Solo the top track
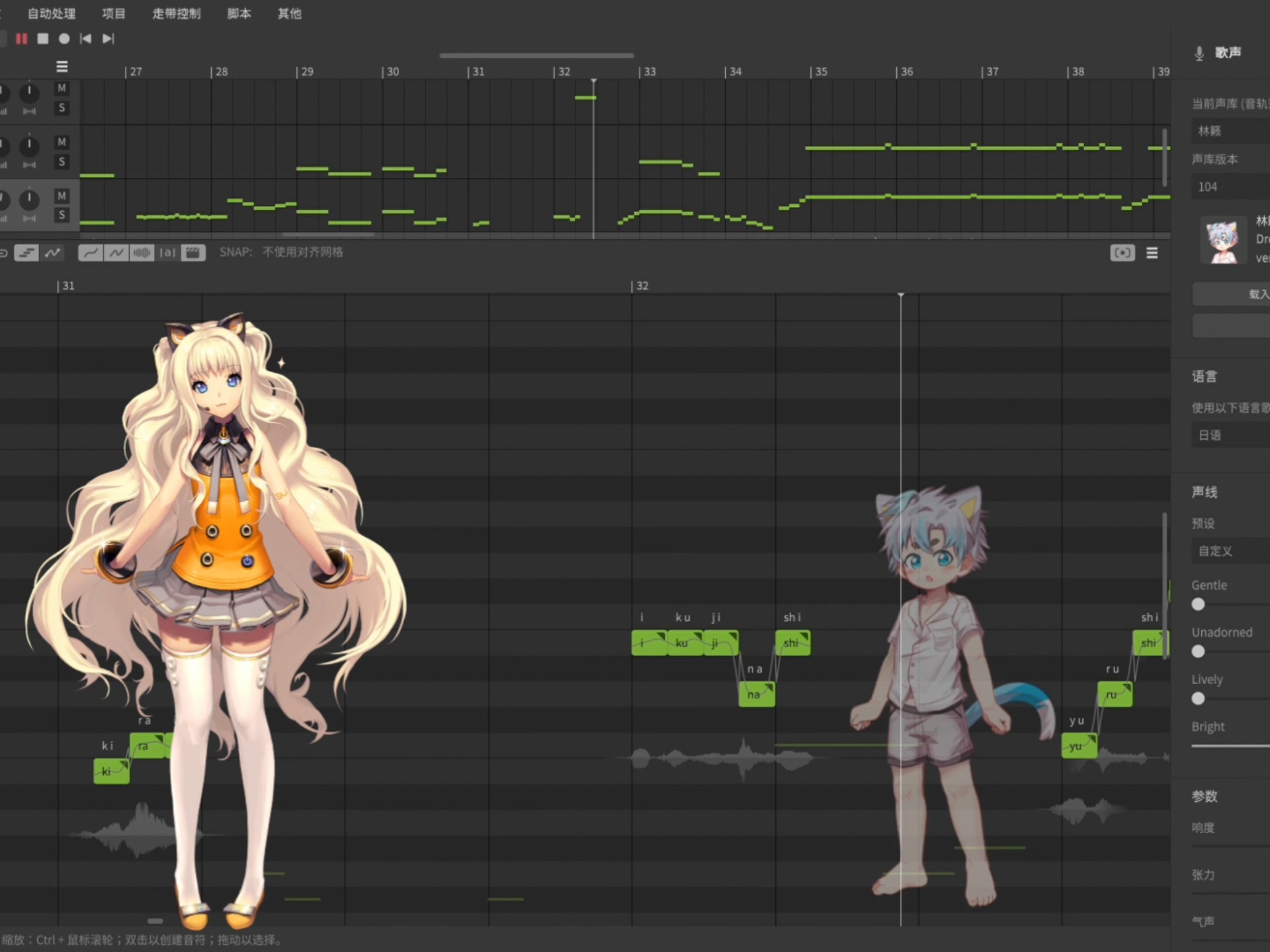The image size is (1270, 952). pyautogui.click(x=62, y=108)
